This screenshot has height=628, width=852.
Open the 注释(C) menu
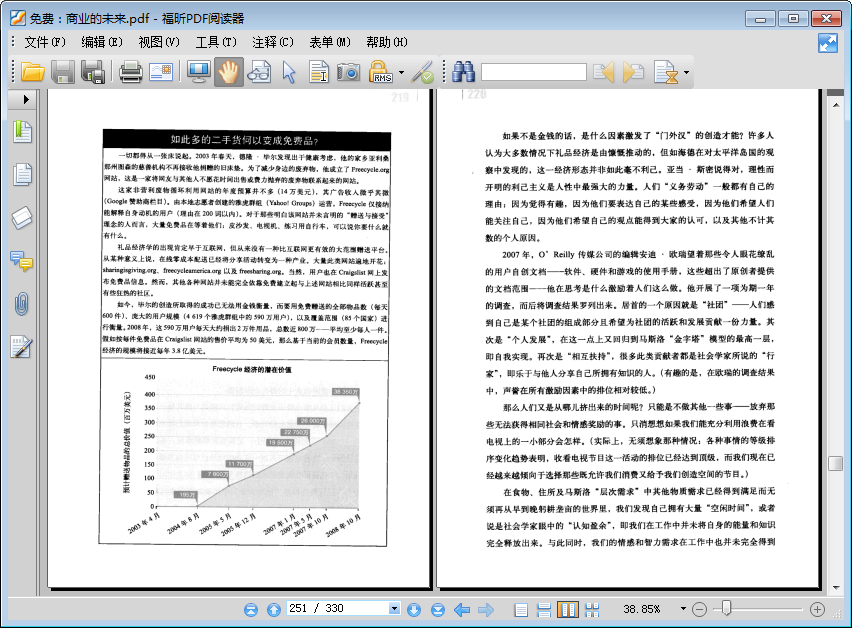coord(273,42)
